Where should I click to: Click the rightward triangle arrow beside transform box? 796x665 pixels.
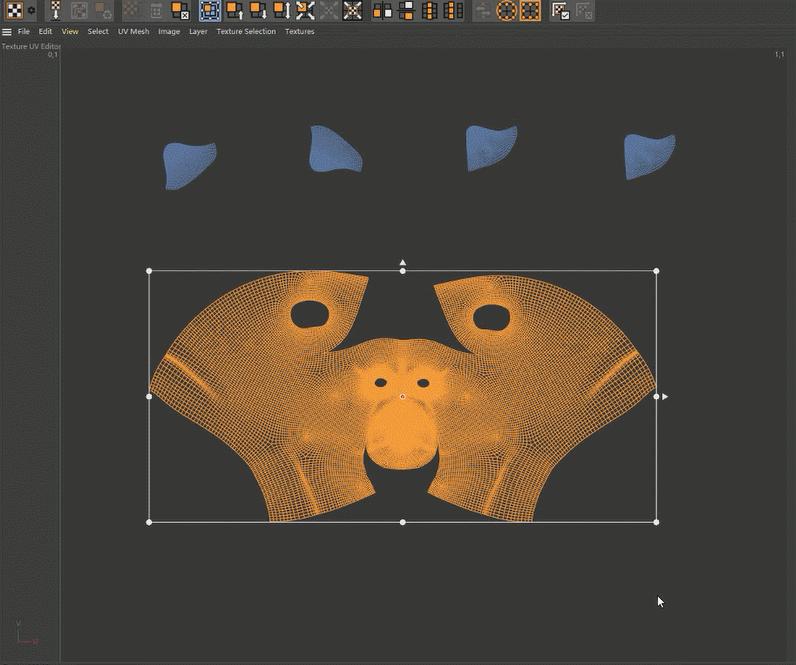tap(665, 396)
